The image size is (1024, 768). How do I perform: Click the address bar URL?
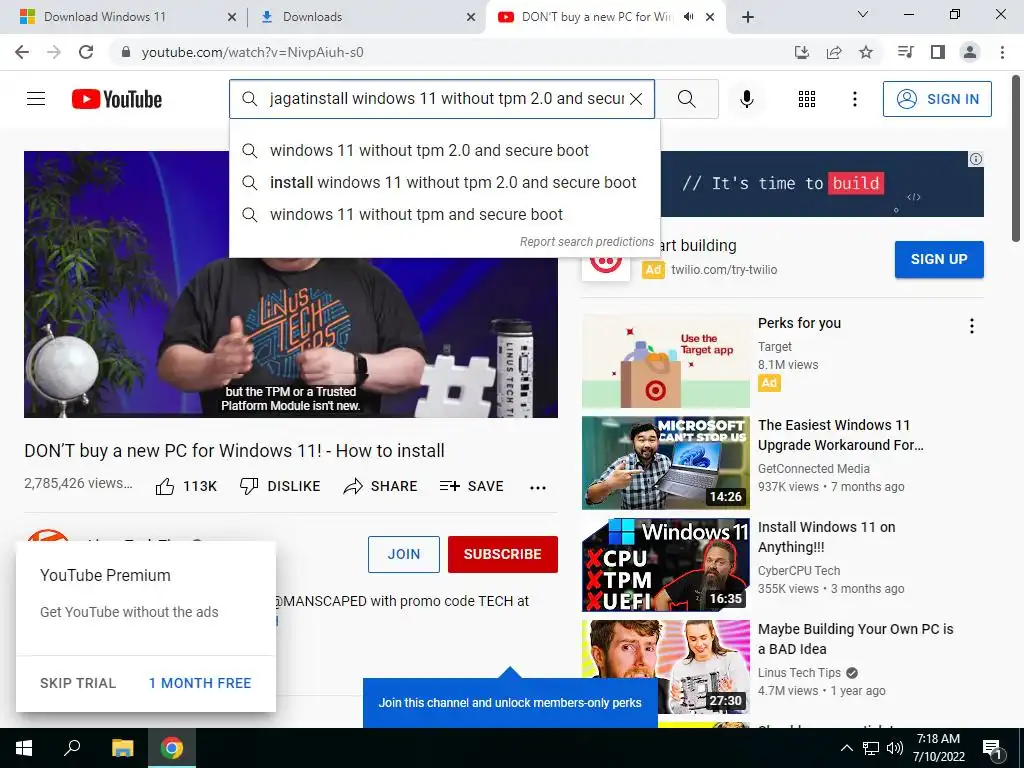coord(253,52)
